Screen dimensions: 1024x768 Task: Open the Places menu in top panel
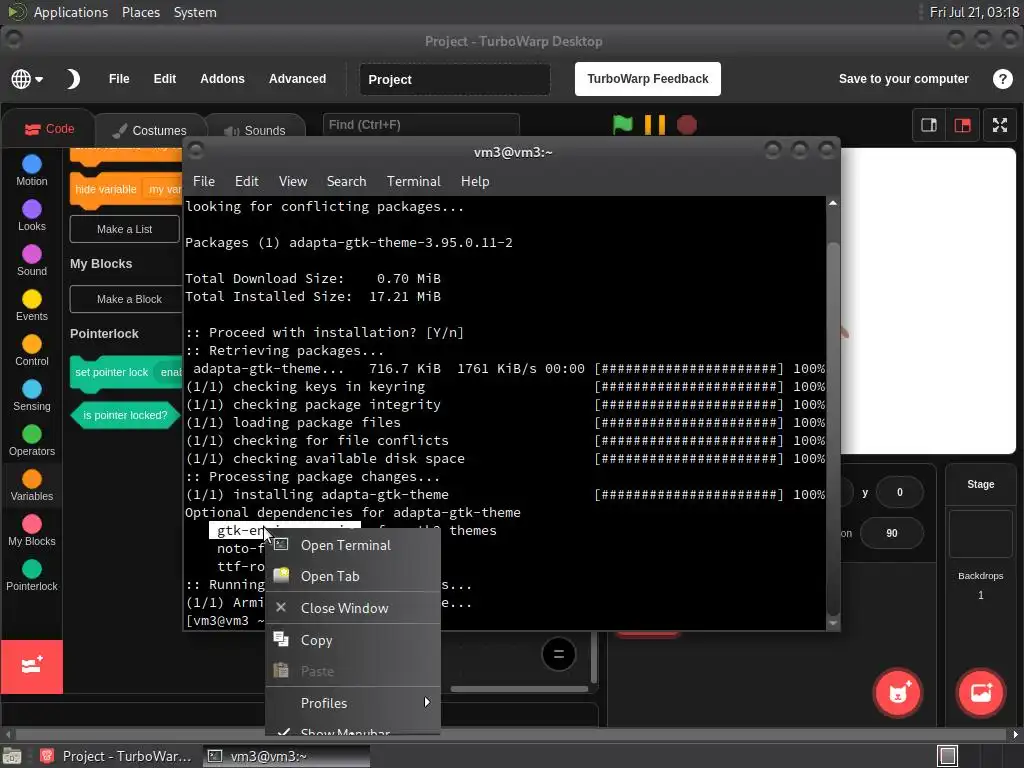140,12
